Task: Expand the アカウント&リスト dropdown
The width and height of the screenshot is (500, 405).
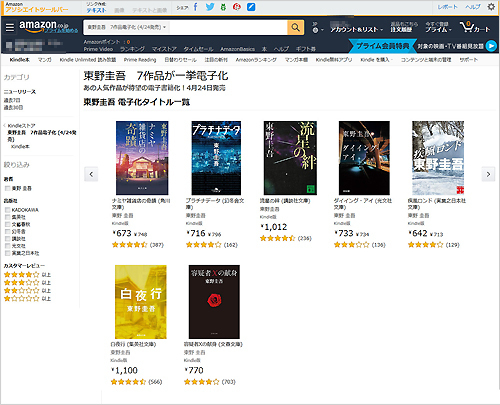Action: (356, 29)
